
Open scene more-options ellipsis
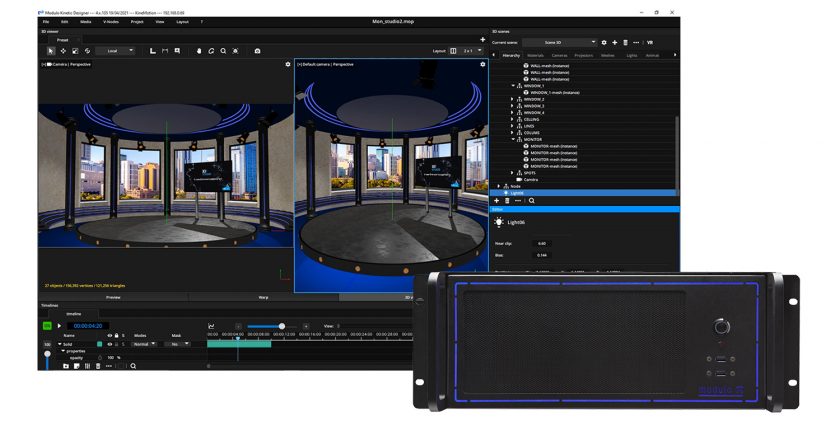pos(636,42)
